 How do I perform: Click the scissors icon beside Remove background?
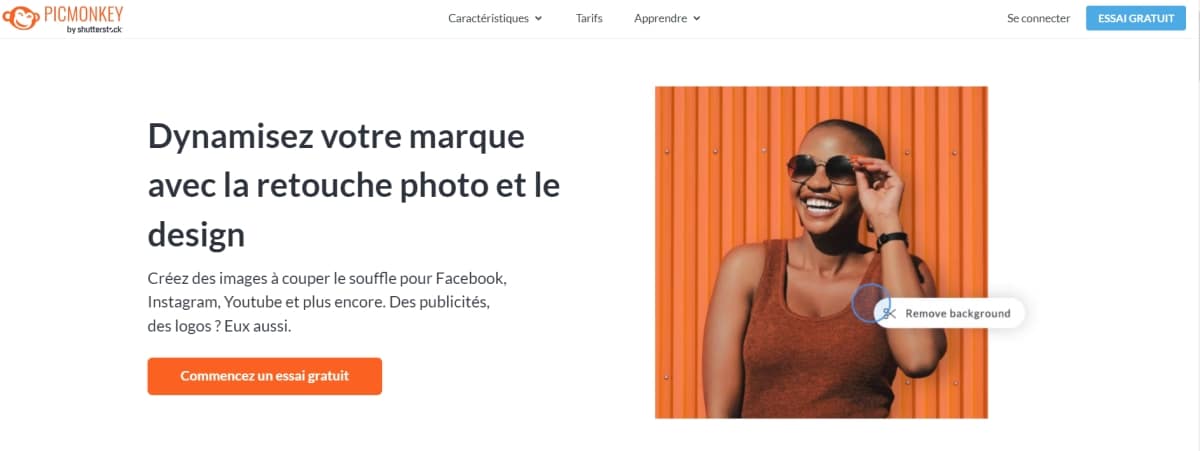pos(889,313)
